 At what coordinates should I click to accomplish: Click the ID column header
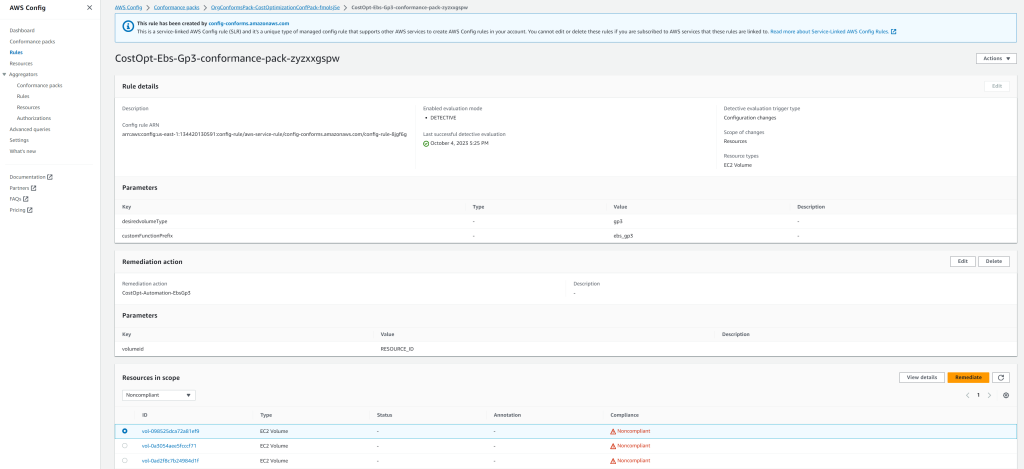point(144,415)
